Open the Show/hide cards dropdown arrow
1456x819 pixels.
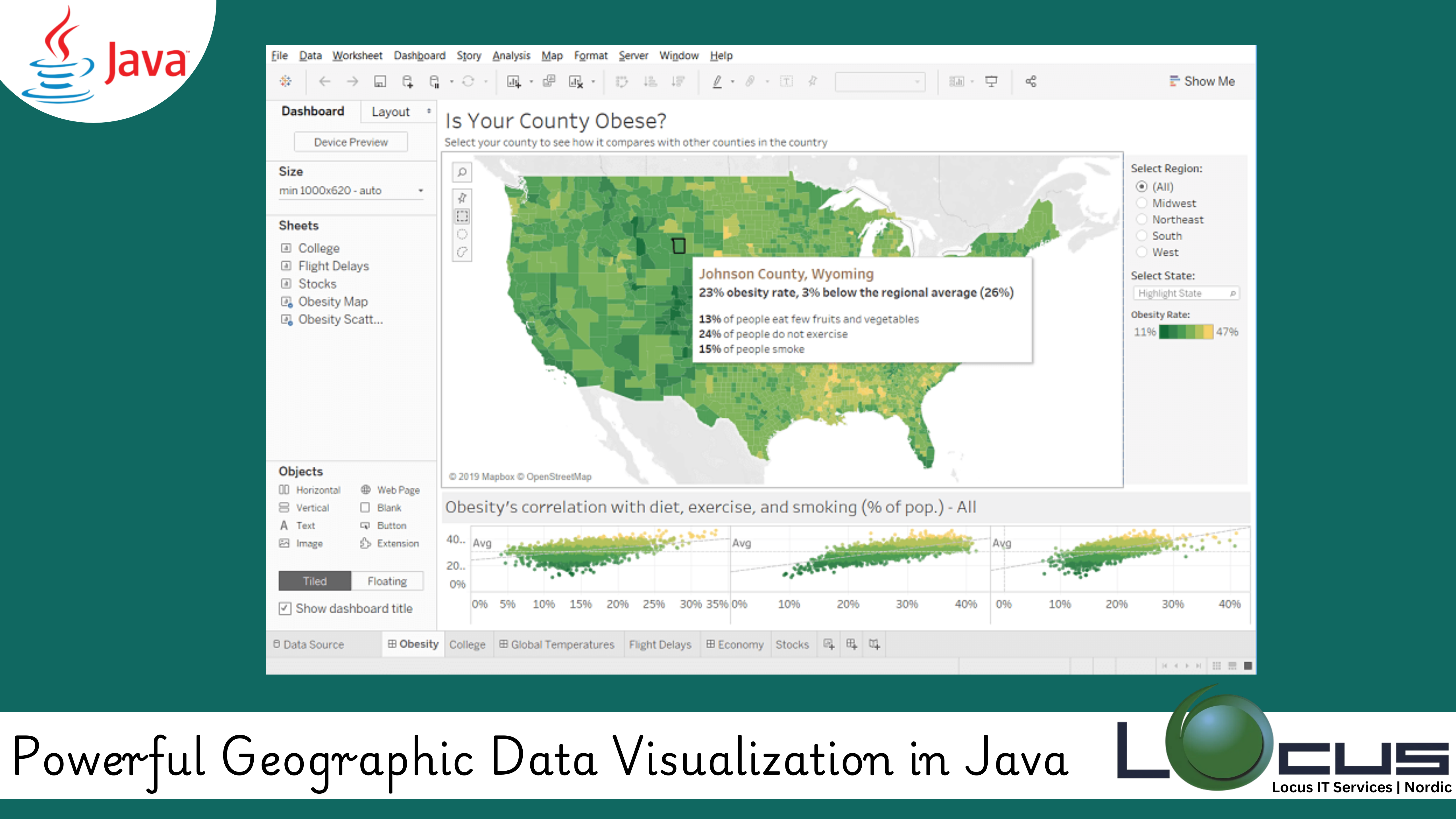click(x=972, y=82)
